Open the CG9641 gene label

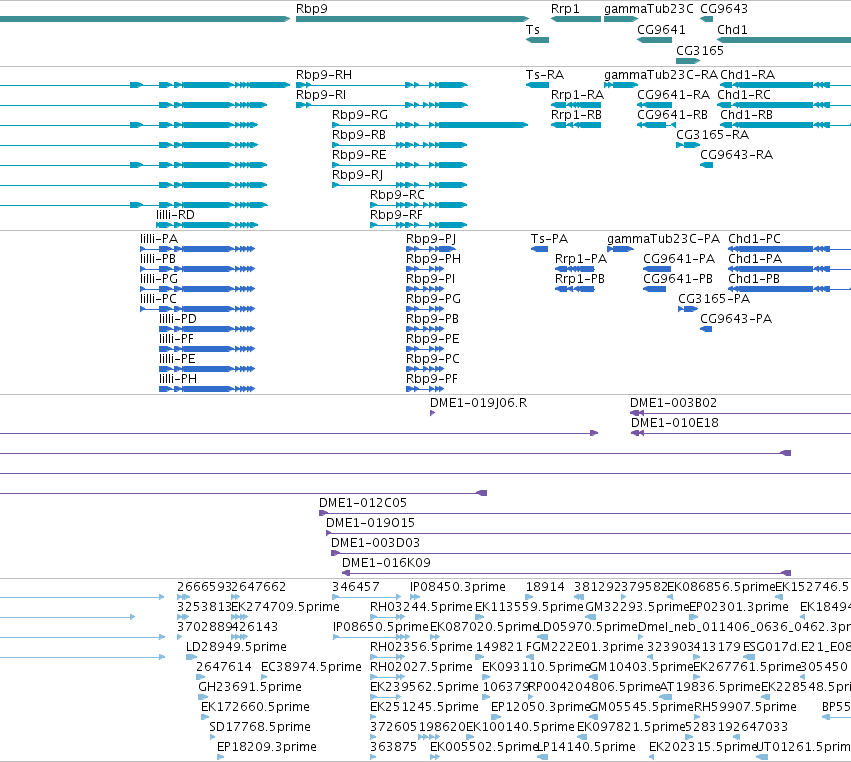[661, 30]
